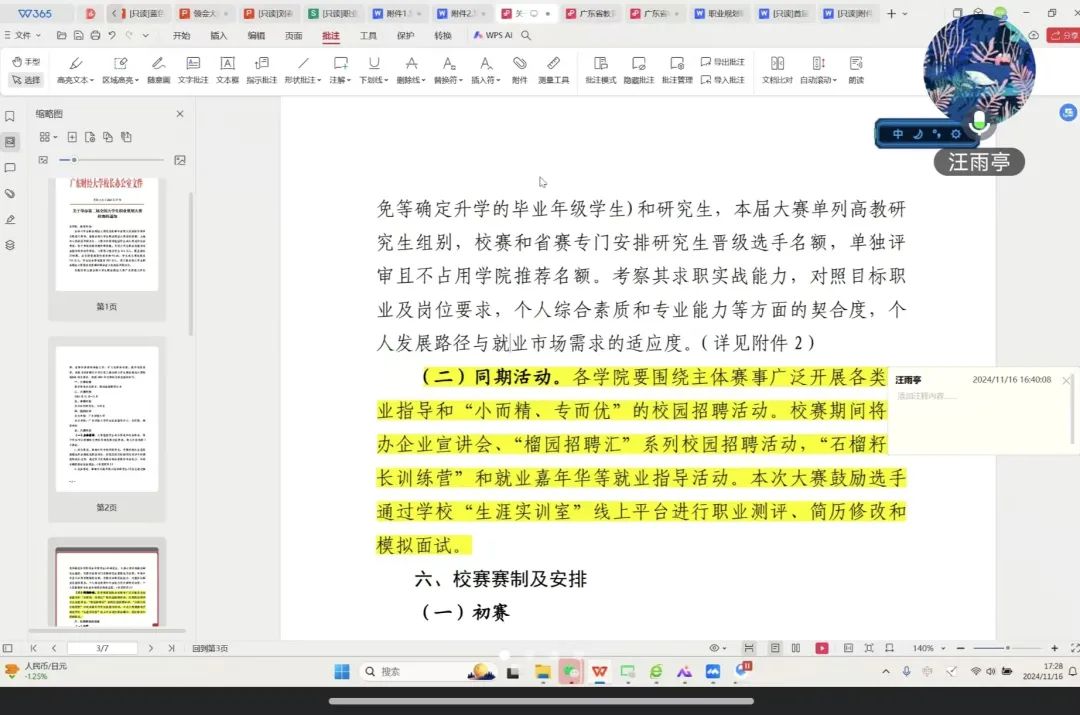Switch to the 工具 ribbon tab
The height and width of the screenshot is (715, 1080).
[368, 35]
